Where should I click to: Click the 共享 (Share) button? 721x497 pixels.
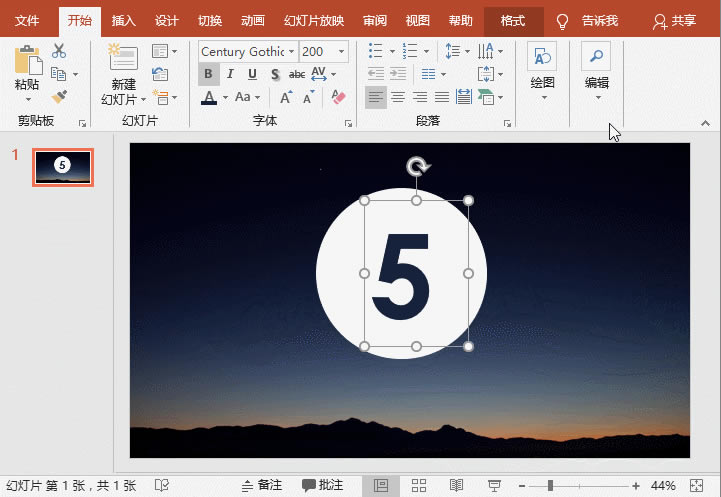pyautogui.click(x=675, y=20)
